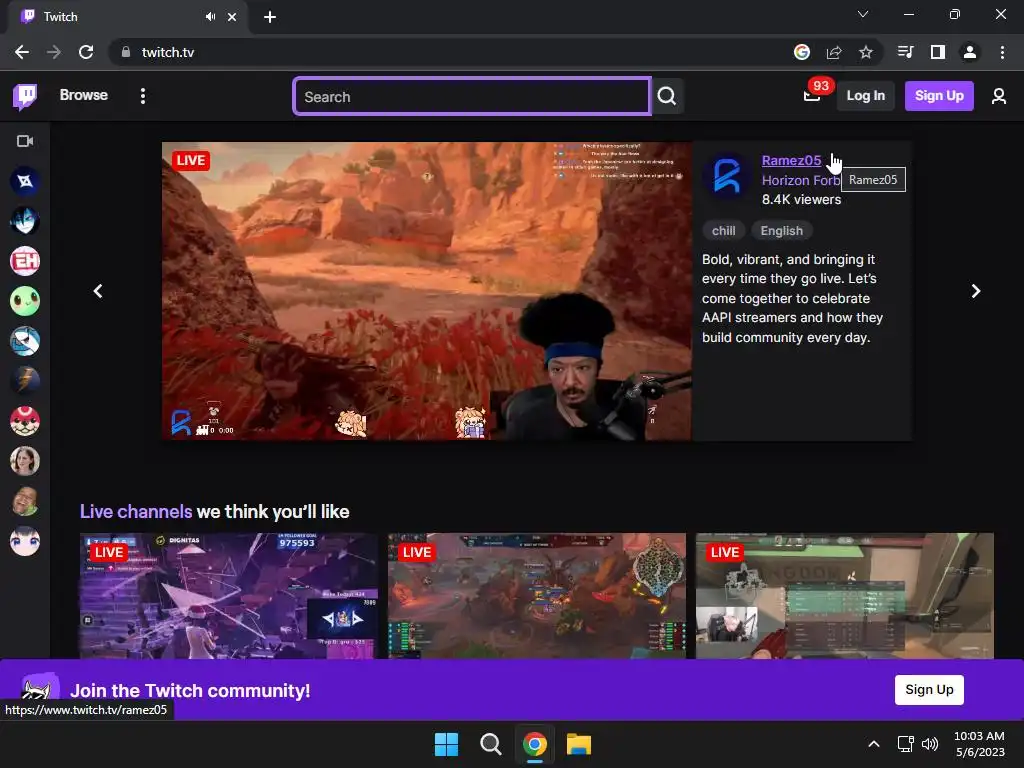The width and height of the screenshot is (1024, 768).
Task: Open the Prime loot inbox with 93 badge
Action: [812, 96]
